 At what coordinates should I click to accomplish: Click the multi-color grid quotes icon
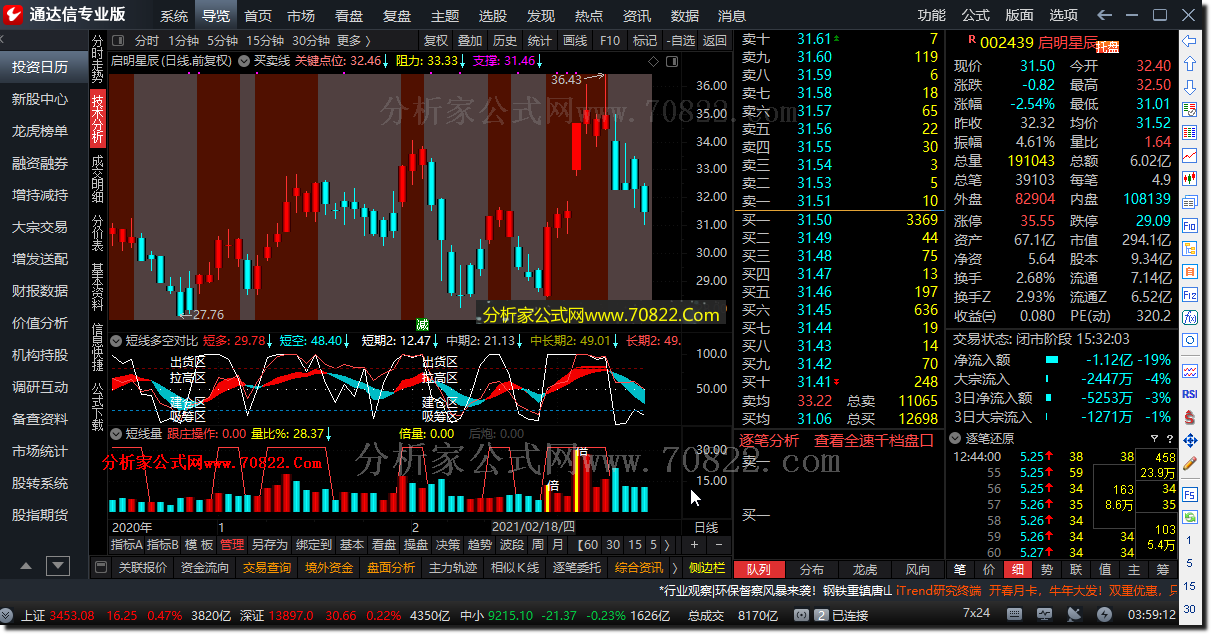click(x=1189, y=133)
